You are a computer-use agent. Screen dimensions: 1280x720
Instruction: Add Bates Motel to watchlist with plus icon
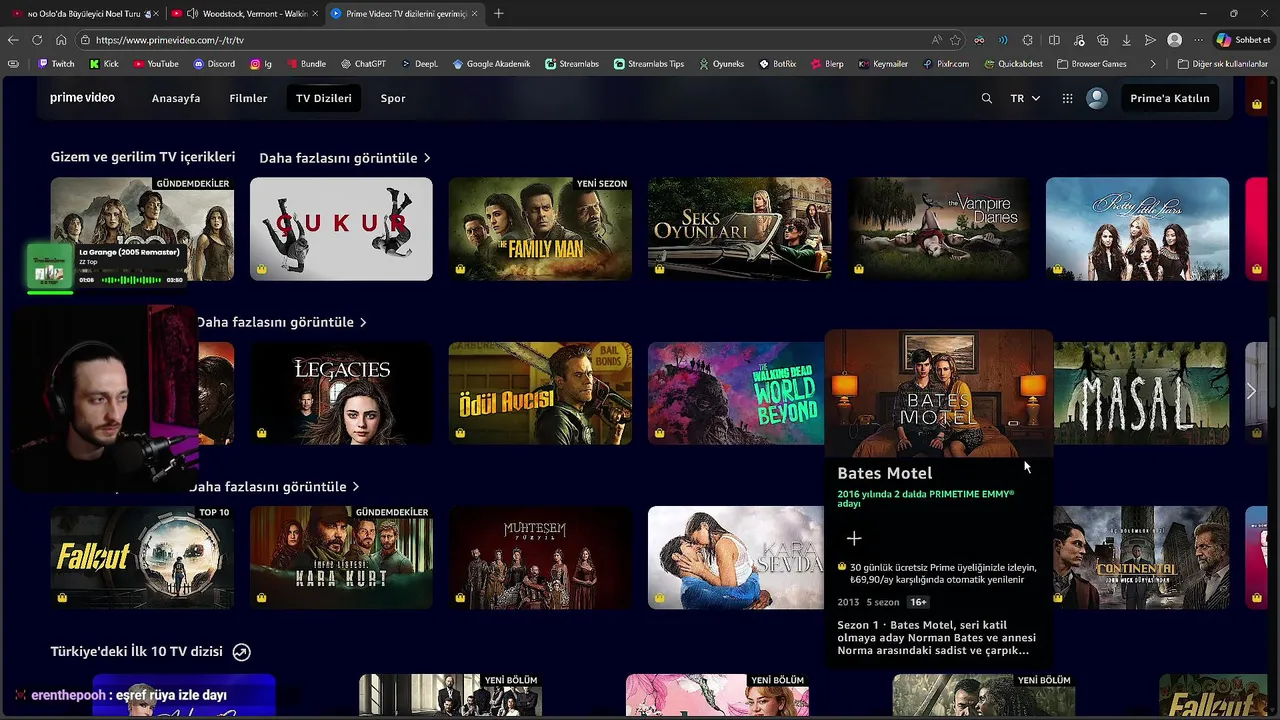tap(854, 538)
